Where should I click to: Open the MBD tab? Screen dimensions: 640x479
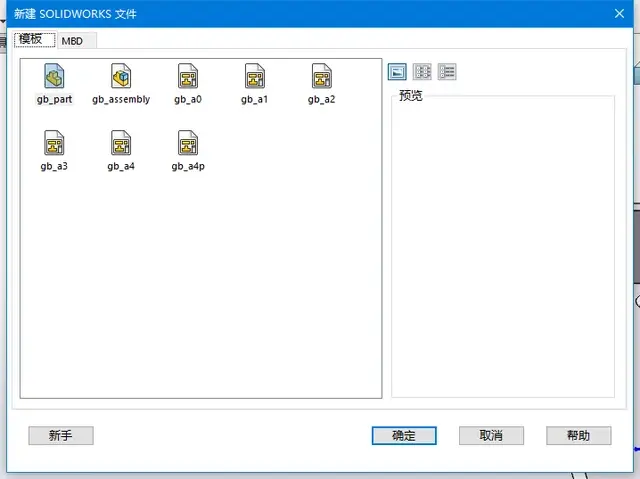(x=76, y=41)
